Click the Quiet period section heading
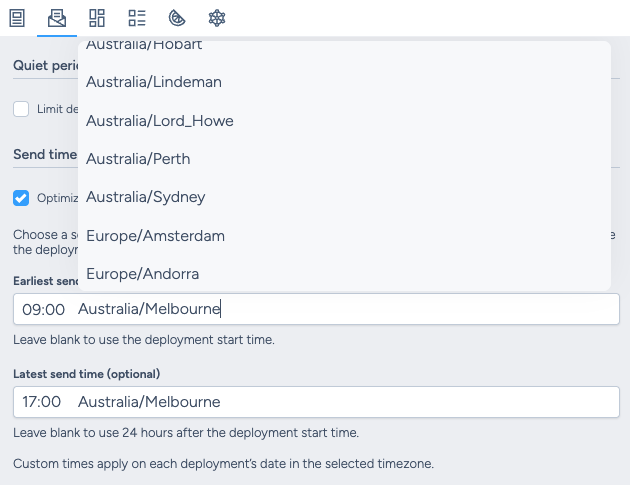The height and width of the screenshot is (485, 630). tap(45, 65)
